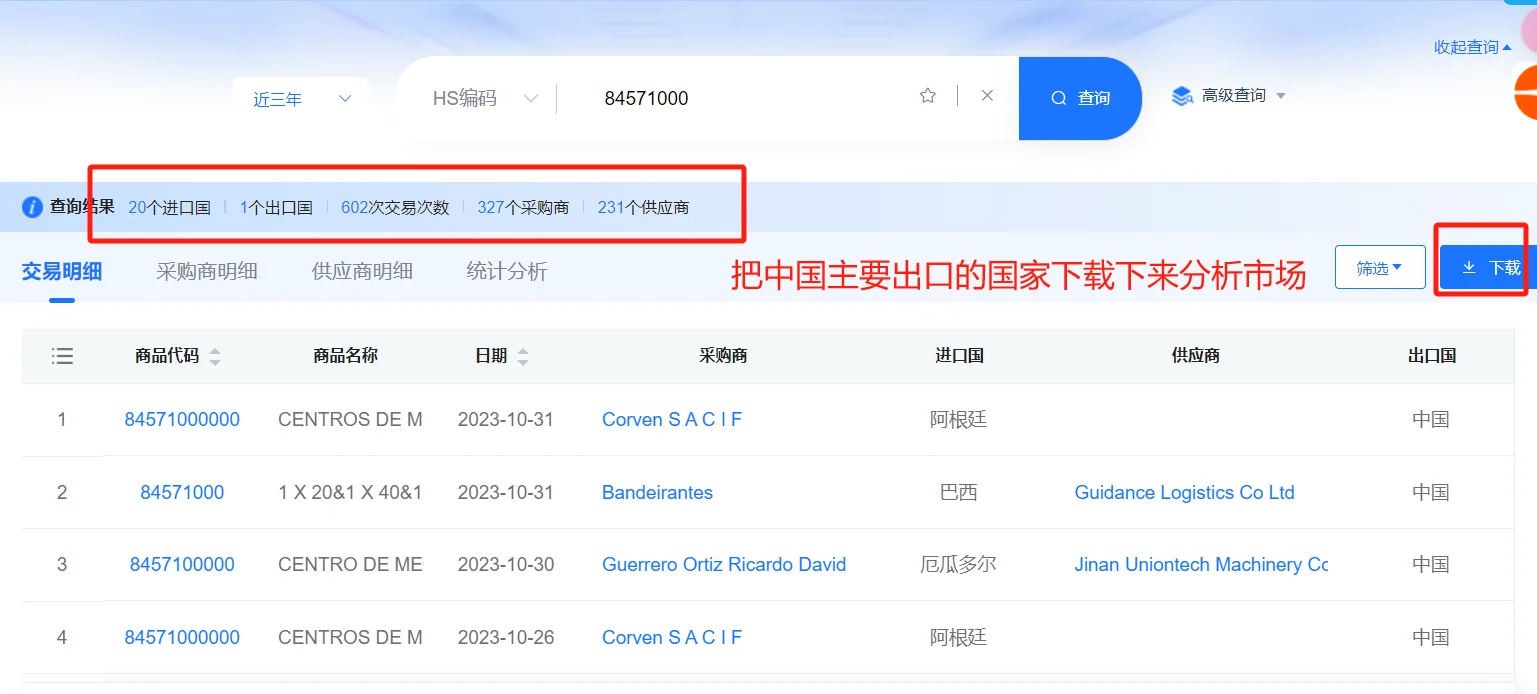This screenshot has height=694, width=1537.
Task: Click the download arrow icon in the 下载 button
Action: click(x=1469, y=267)
